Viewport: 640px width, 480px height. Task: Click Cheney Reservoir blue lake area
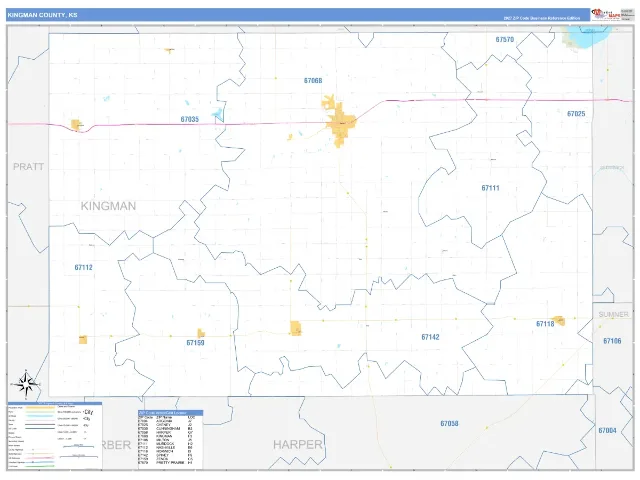[587, 38]
